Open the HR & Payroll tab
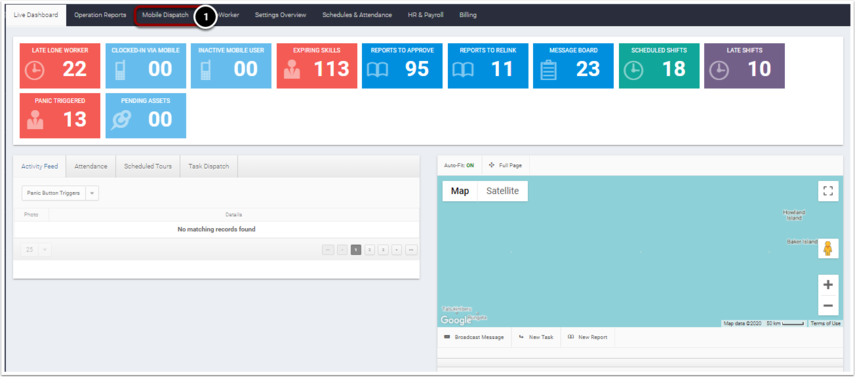This screenshot has width=855, height=377. pyautogui.click(x=425, y=15)
